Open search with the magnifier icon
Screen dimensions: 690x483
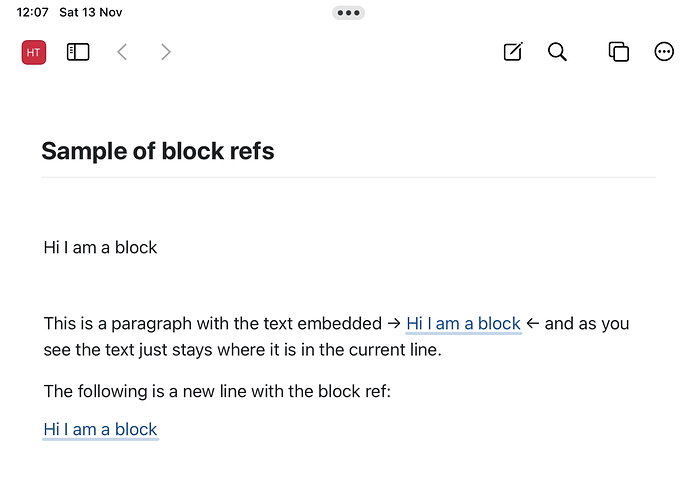pos(557,52)
